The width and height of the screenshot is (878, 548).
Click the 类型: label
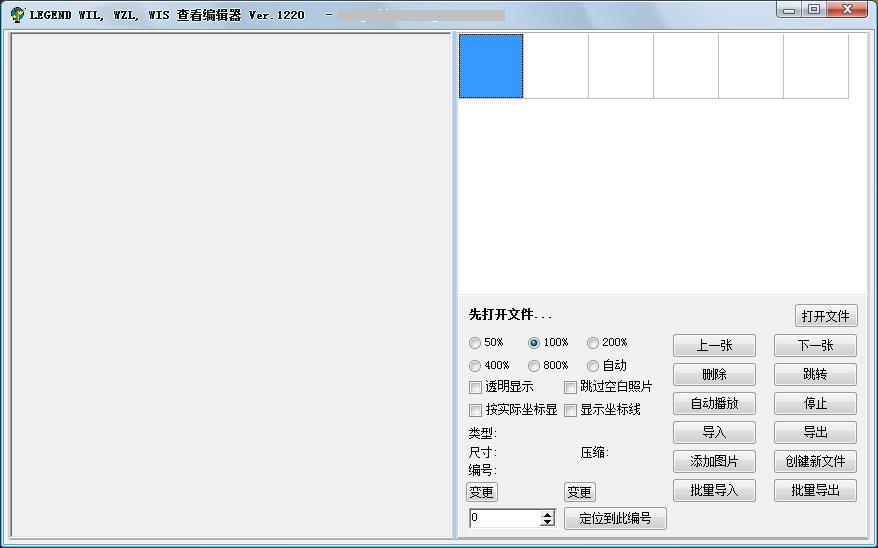(483, 433)
